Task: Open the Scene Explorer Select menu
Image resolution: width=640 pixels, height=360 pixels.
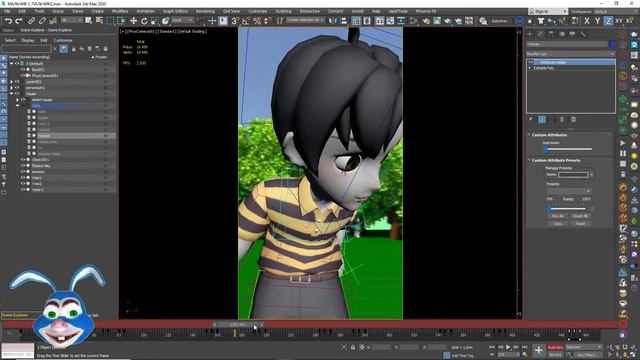Action: 10,40
